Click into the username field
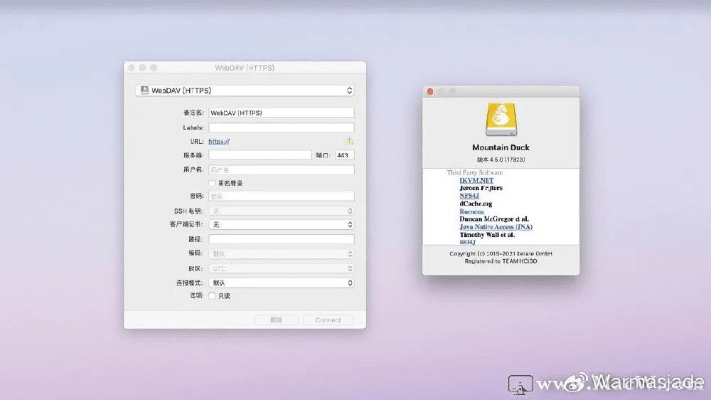 point(280,170)
